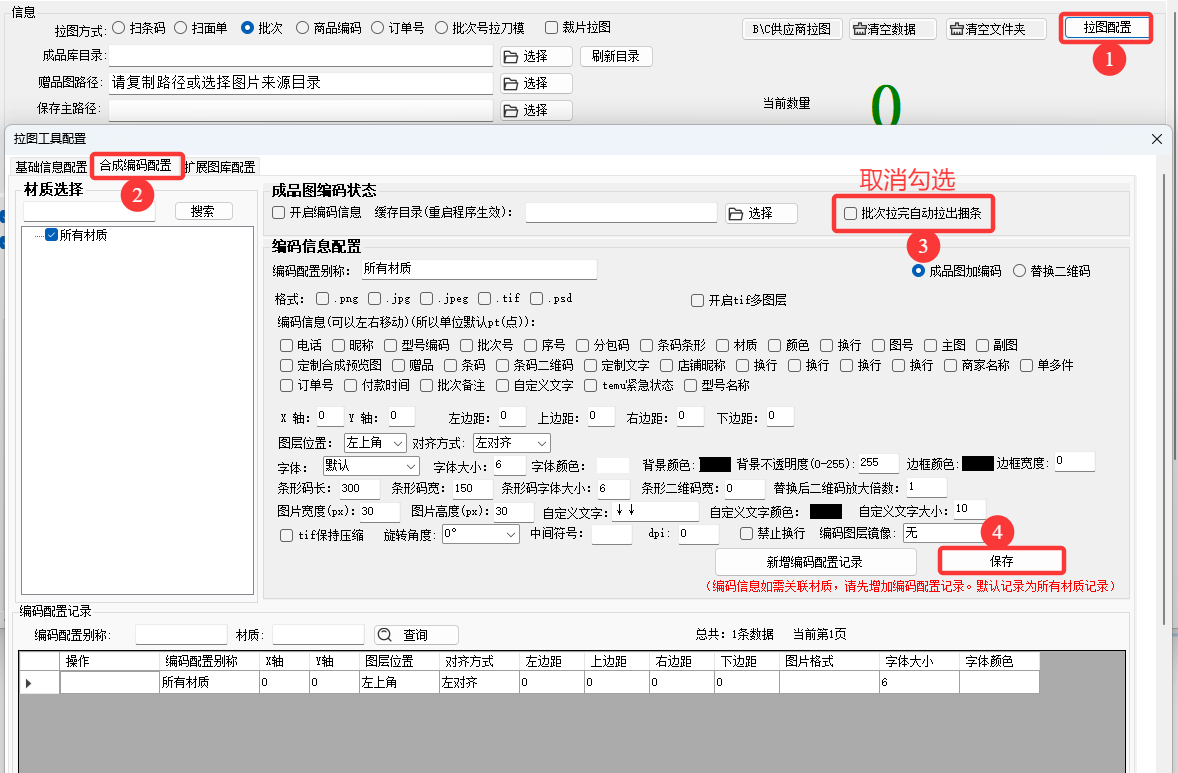Click the 编码配置别称 input field containing 所有材质
Screen dimensions: 1178x773
tap(478, 269)
